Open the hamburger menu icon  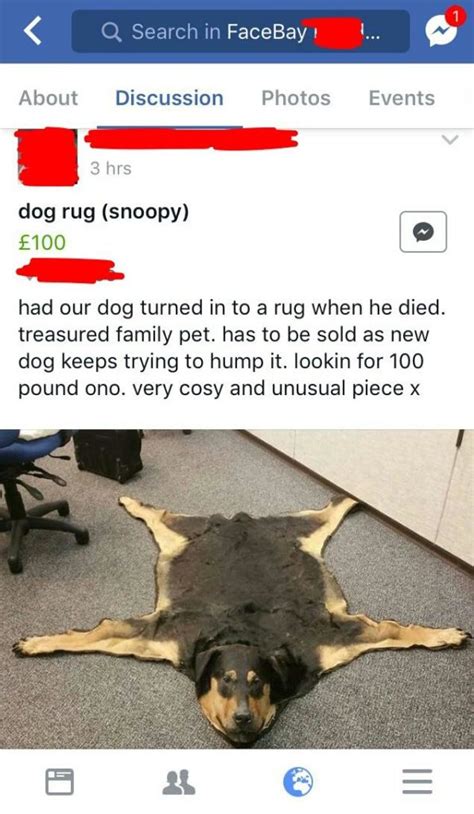(x=417, y=781)
